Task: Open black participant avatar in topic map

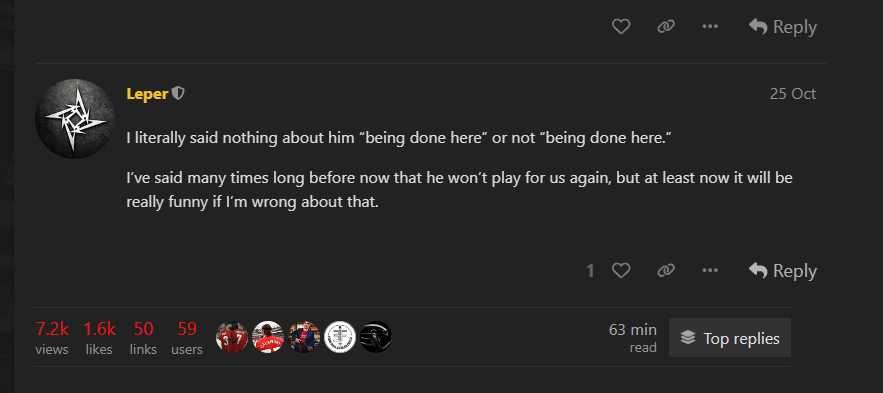Action: coord(376,337)
